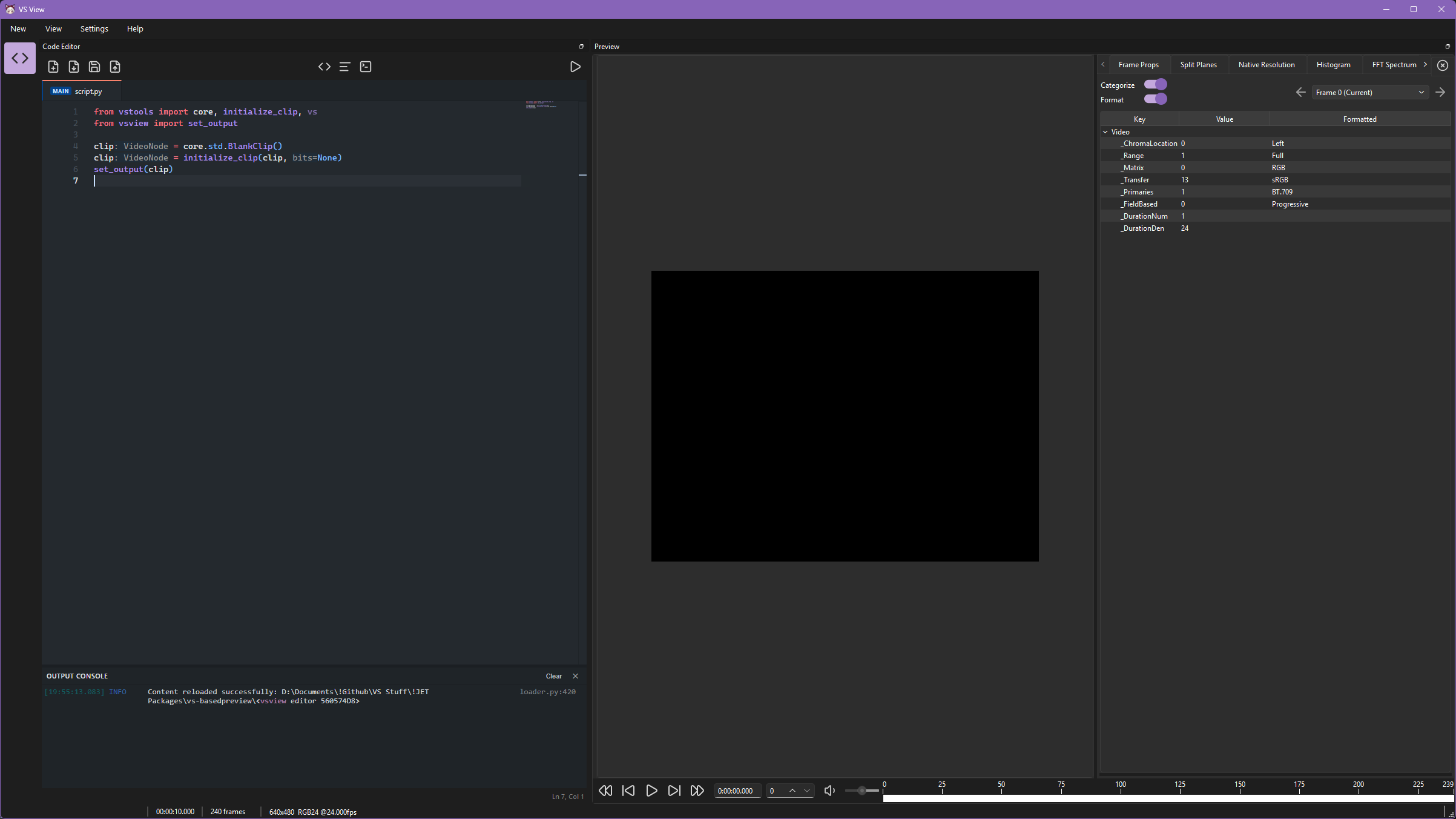
Task: Toggle the output console terminal icon
Action: pos(366,67)
